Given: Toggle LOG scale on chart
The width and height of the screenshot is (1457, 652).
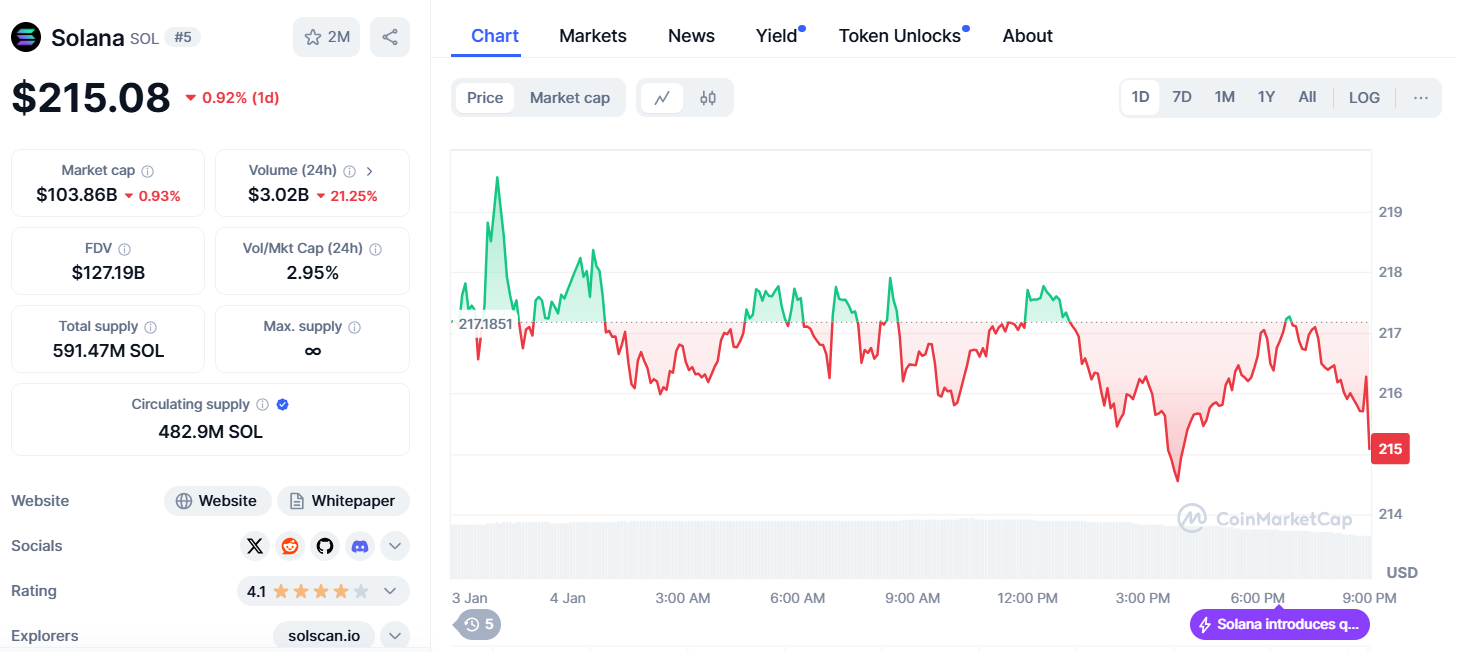Looking at the screenshot, I should coord(1364,98).
